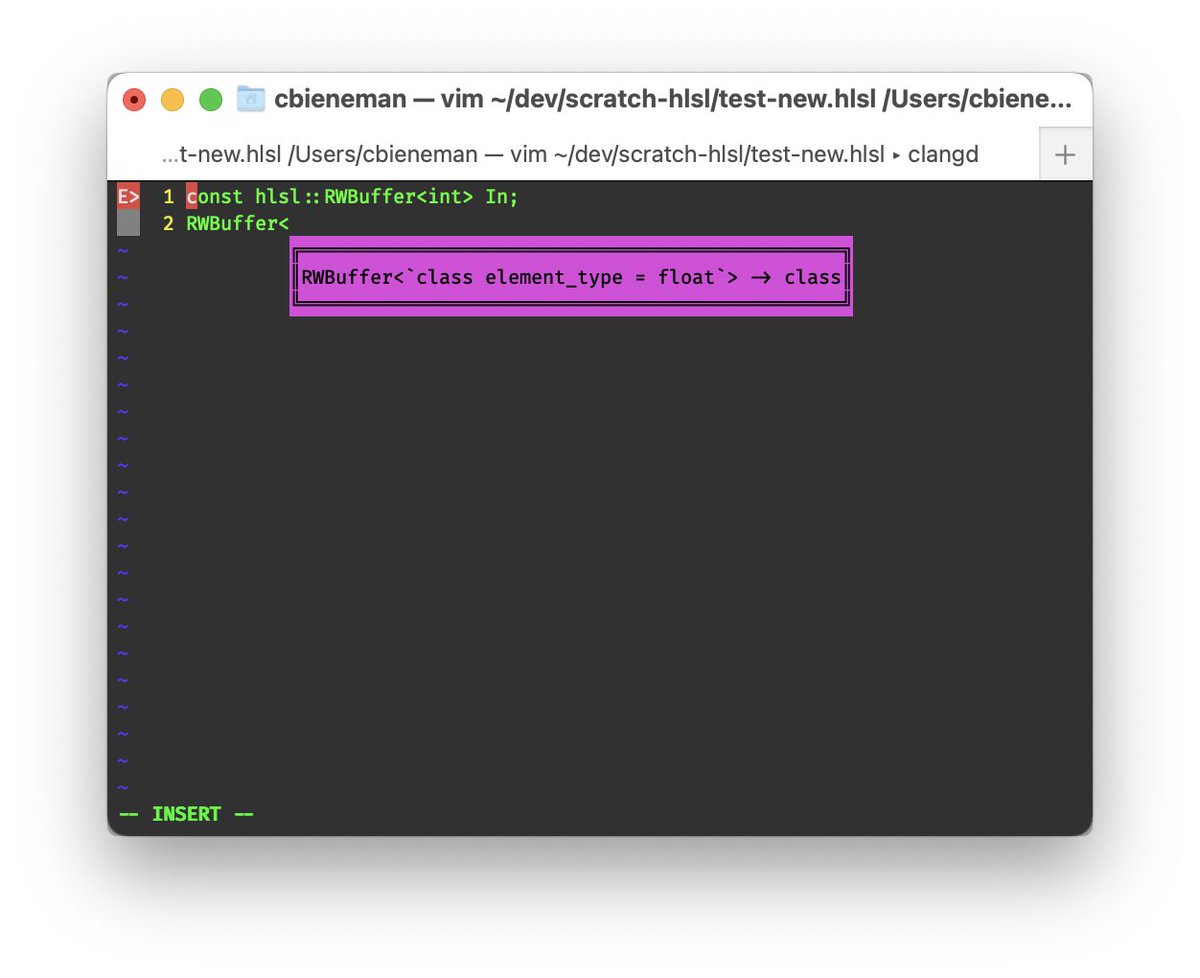Click the clangd signature help popup
Image resolution: width=1200 pixels, height=978 pixels.
click(571, 276)
